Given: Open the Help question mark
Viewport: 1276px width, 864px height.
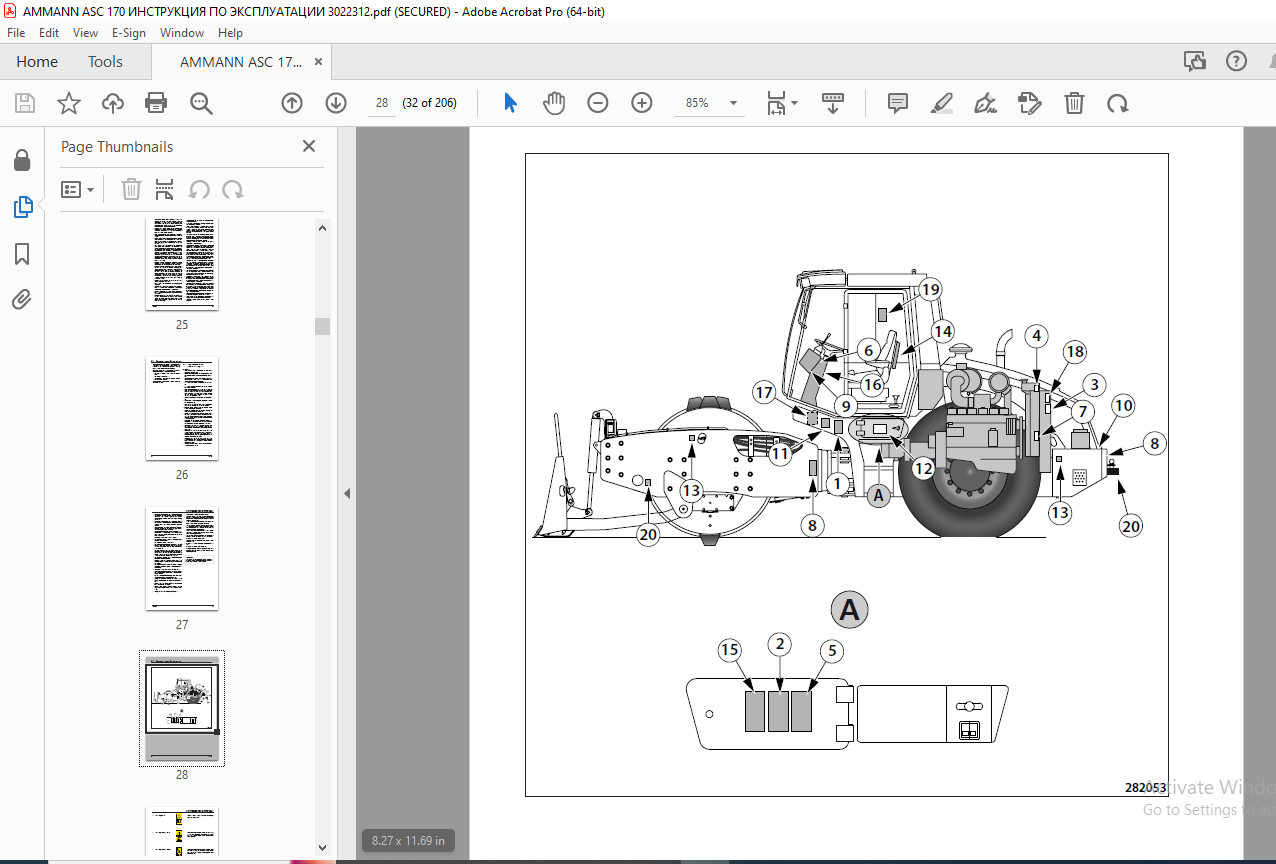Looking at the screenshot, I should pyautogui.click(x=1236, y=61).
